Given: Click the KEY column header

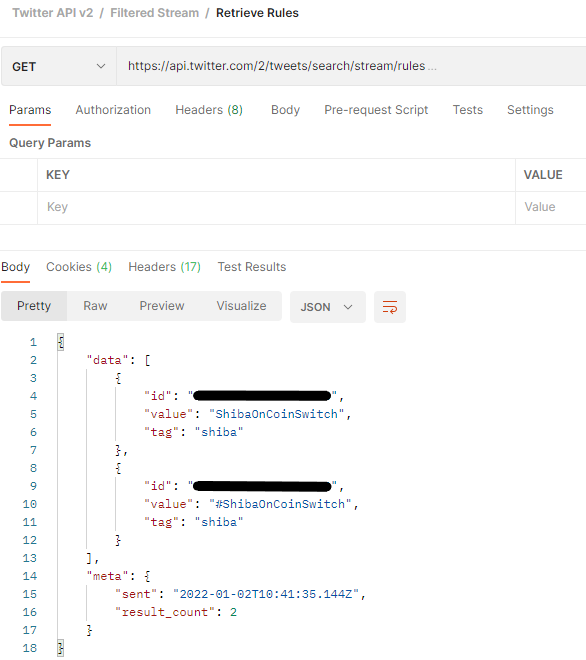Looking at the screenshot, I should coord(58,175).
